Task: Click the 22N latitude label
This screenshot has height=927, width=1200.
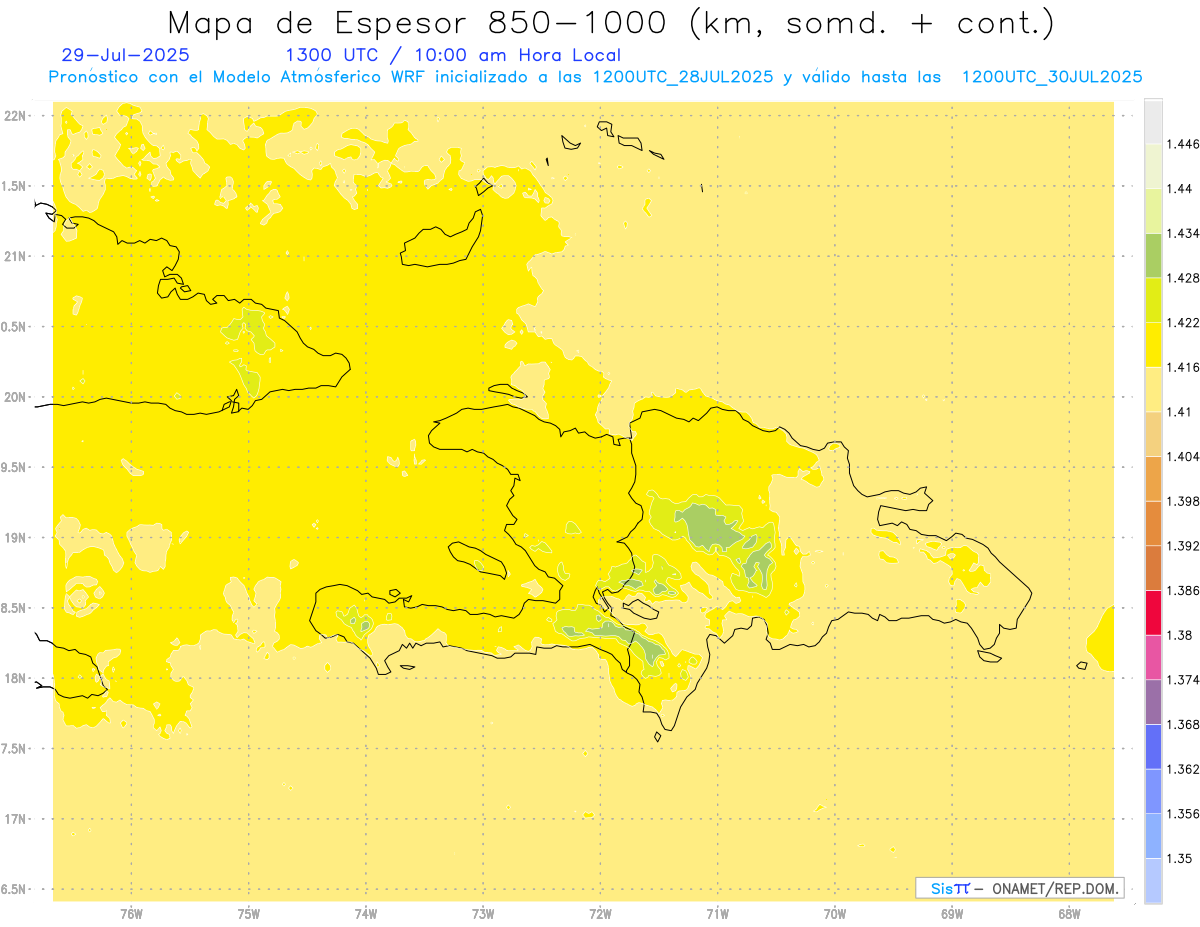Action: 16,116
